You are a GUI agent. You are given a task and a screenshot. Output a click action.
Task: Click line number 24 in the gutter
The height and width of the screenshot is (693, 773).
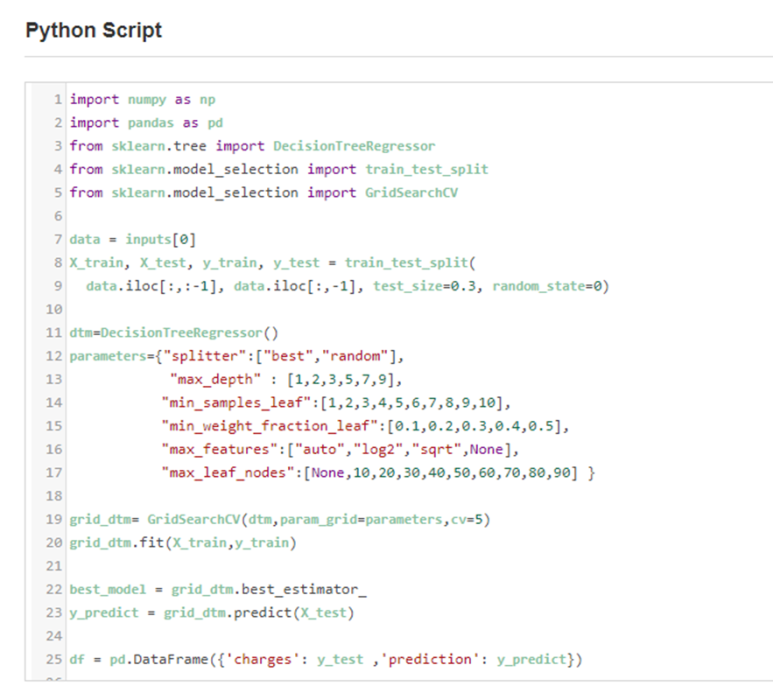(54, 636)
